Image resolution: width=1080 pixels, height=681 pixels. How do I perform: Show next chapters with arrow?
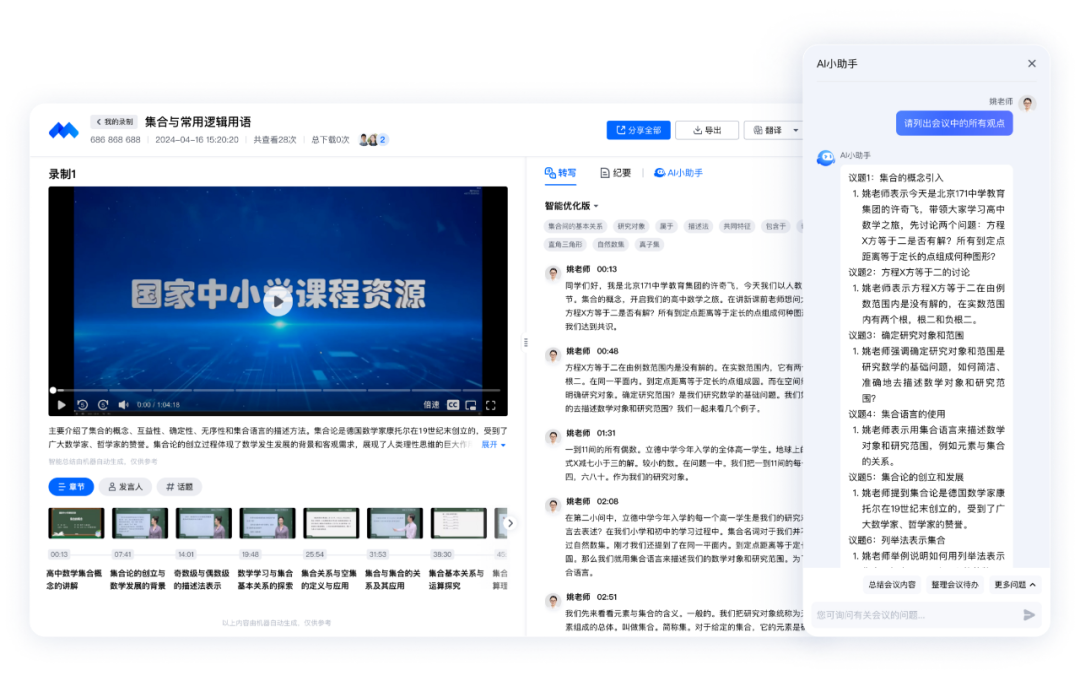click(x=510, y=523)
